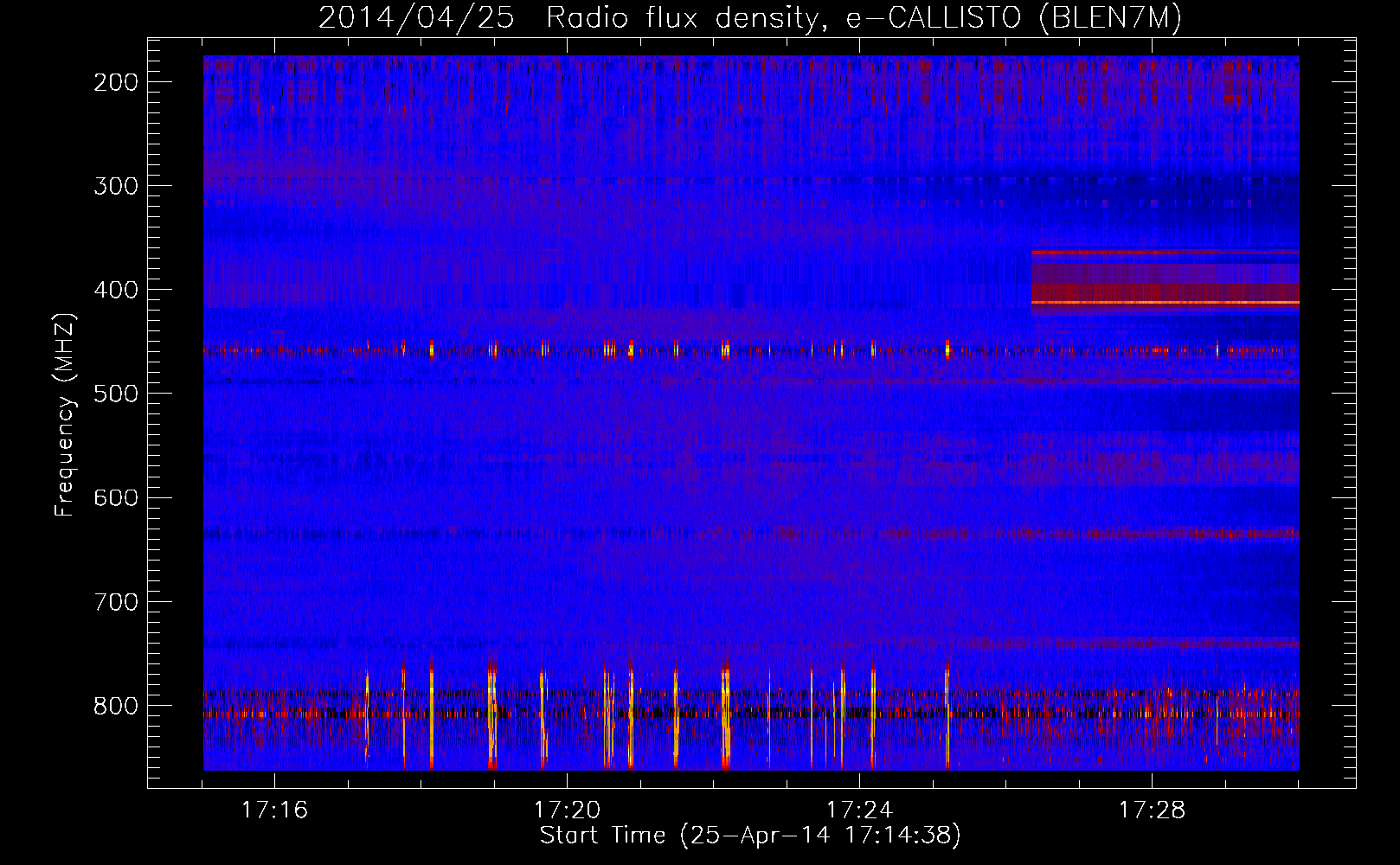Click the 'Start Time (25-Apr-14 17:14:38)' label
Screen dimensions: 1400x865
(x=750, y=836)
